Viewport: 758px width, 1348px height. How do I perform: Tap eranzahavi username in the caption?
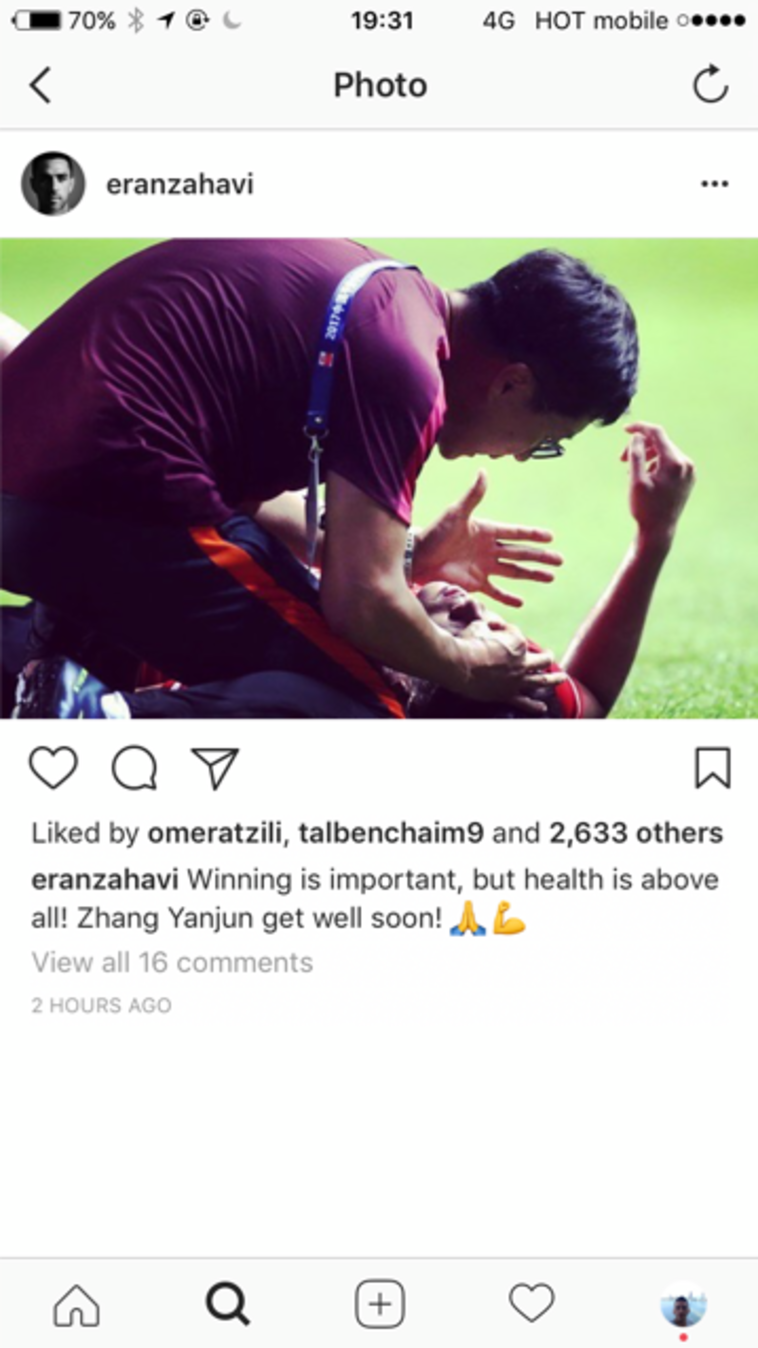click(x=105, y=881)
